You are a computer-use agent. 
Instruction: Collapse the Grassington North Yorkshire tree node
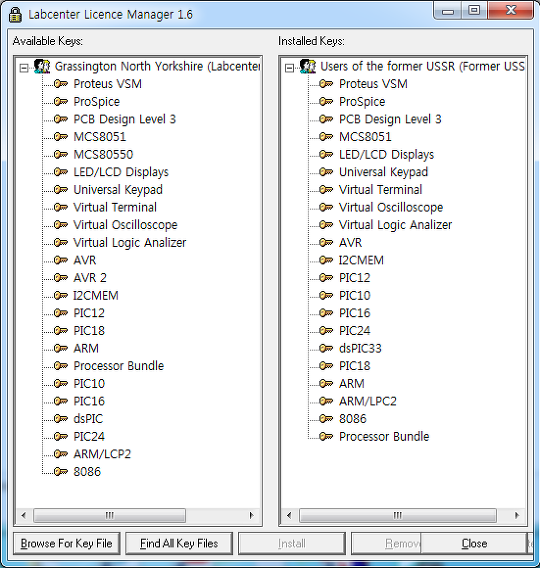(24, 68)
